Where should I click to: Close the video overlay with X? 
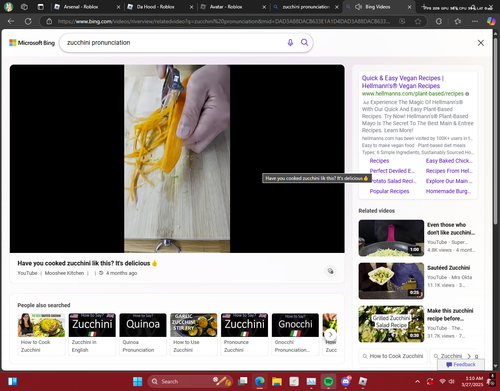(x=481, y=43)
